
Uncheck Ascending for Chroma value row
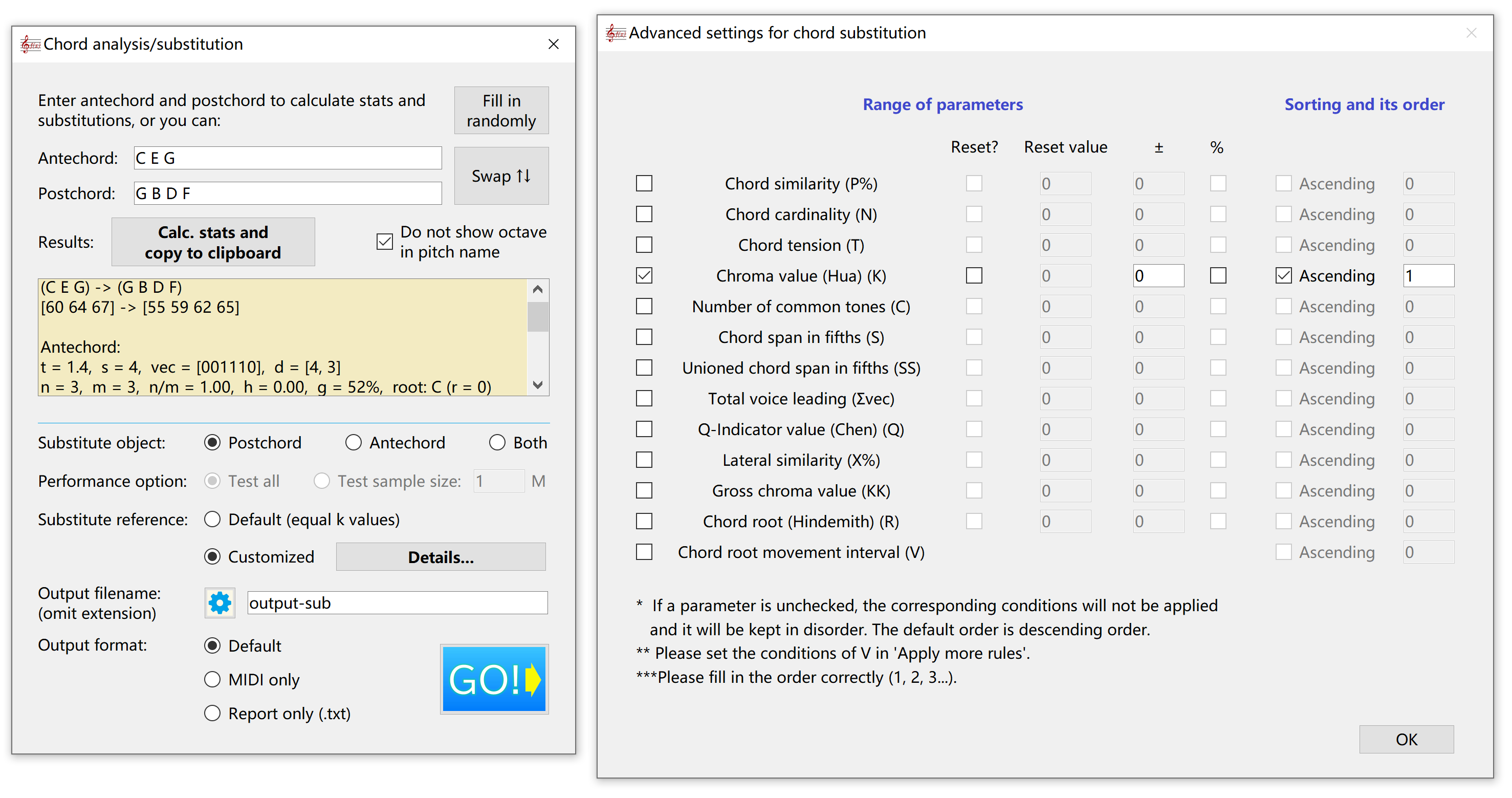[x=1283, y=276]
